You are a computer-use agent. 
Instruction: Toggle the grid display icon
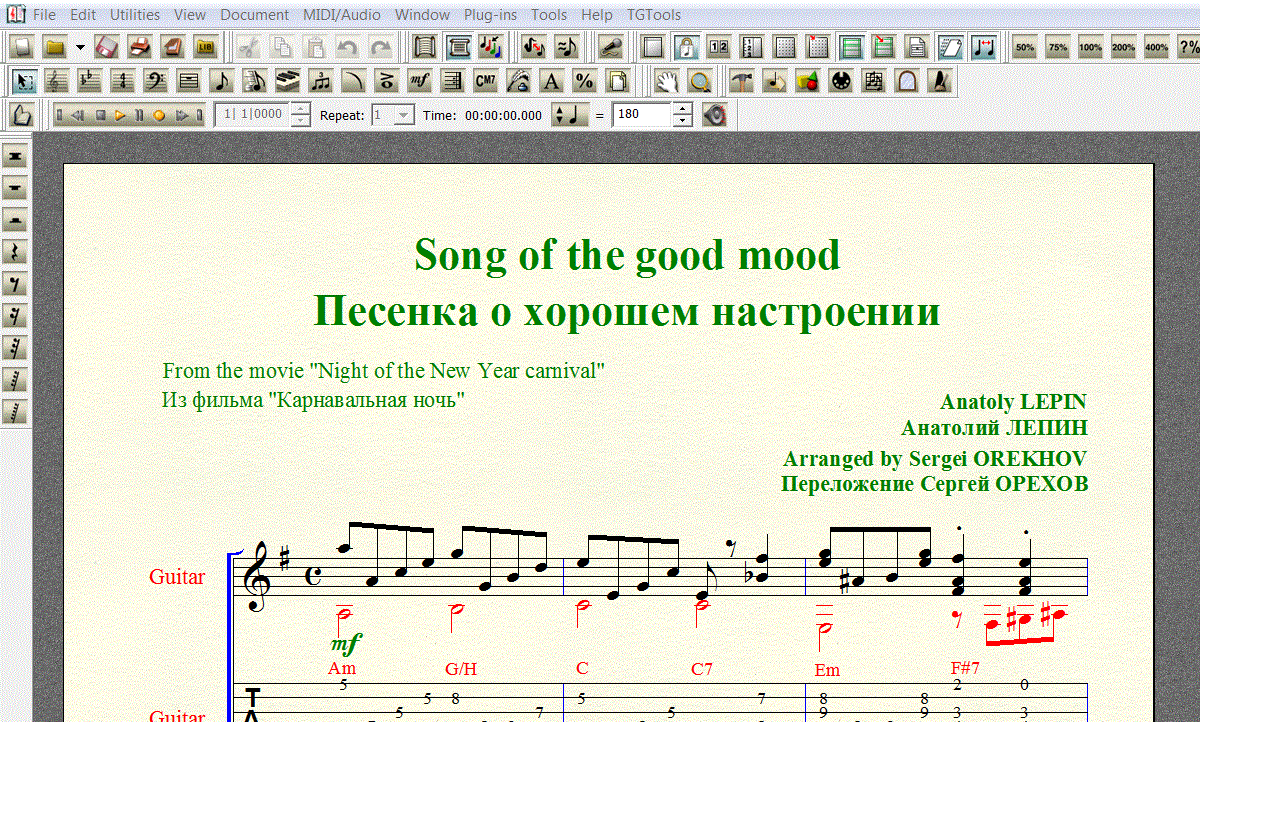point(785,47)
